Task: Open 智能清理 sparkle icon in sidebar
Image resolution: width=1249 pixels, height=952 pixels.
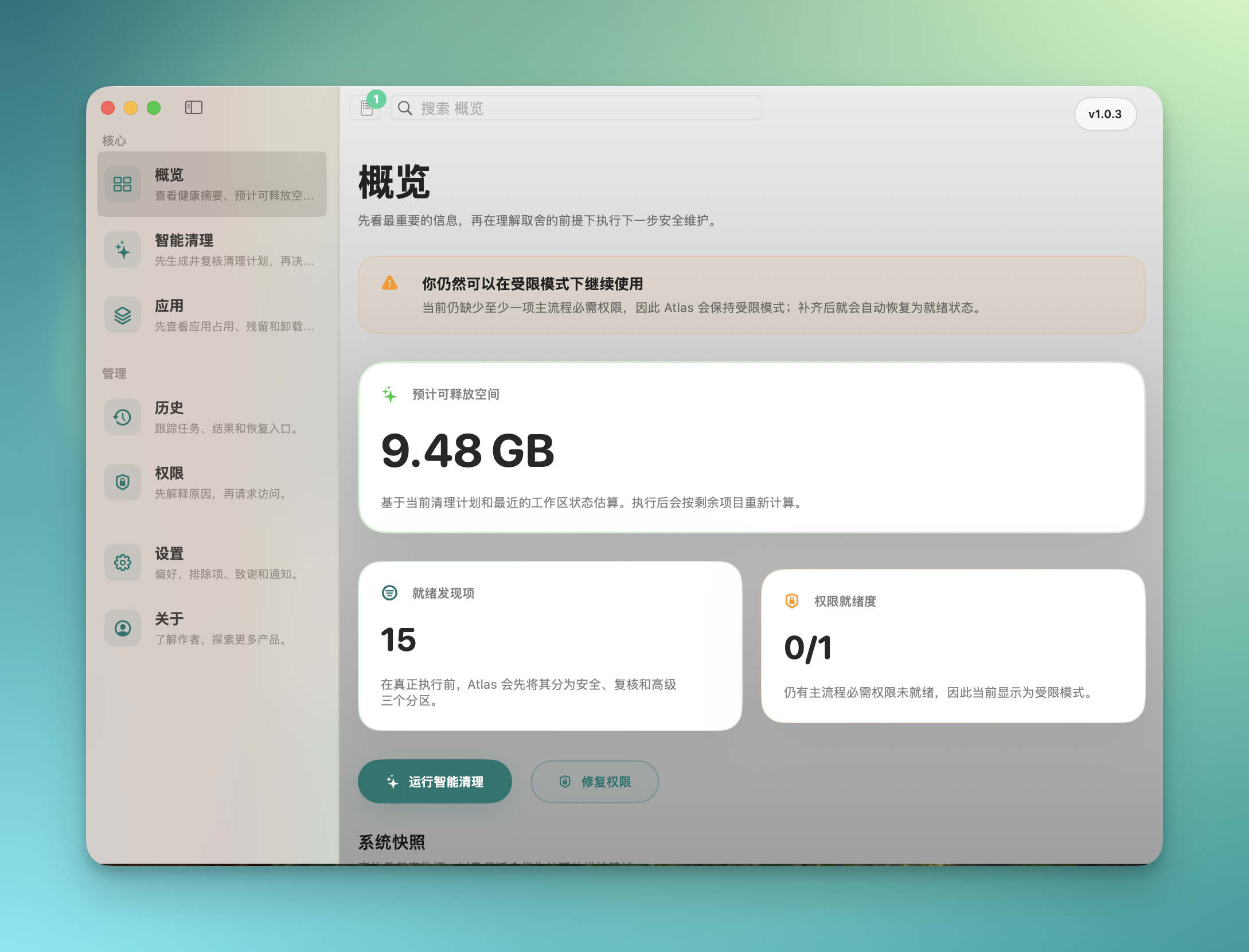Action: [123, 249]
